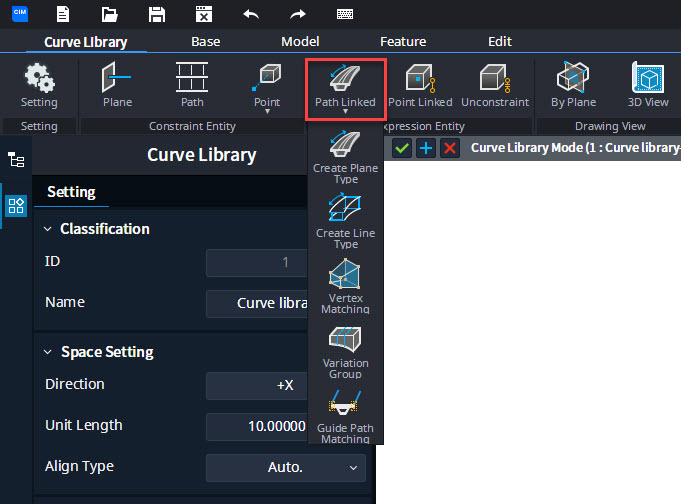Click the Constraint Entity group label
The width and height of the screenshot is (681, 504).
point(192,126)
